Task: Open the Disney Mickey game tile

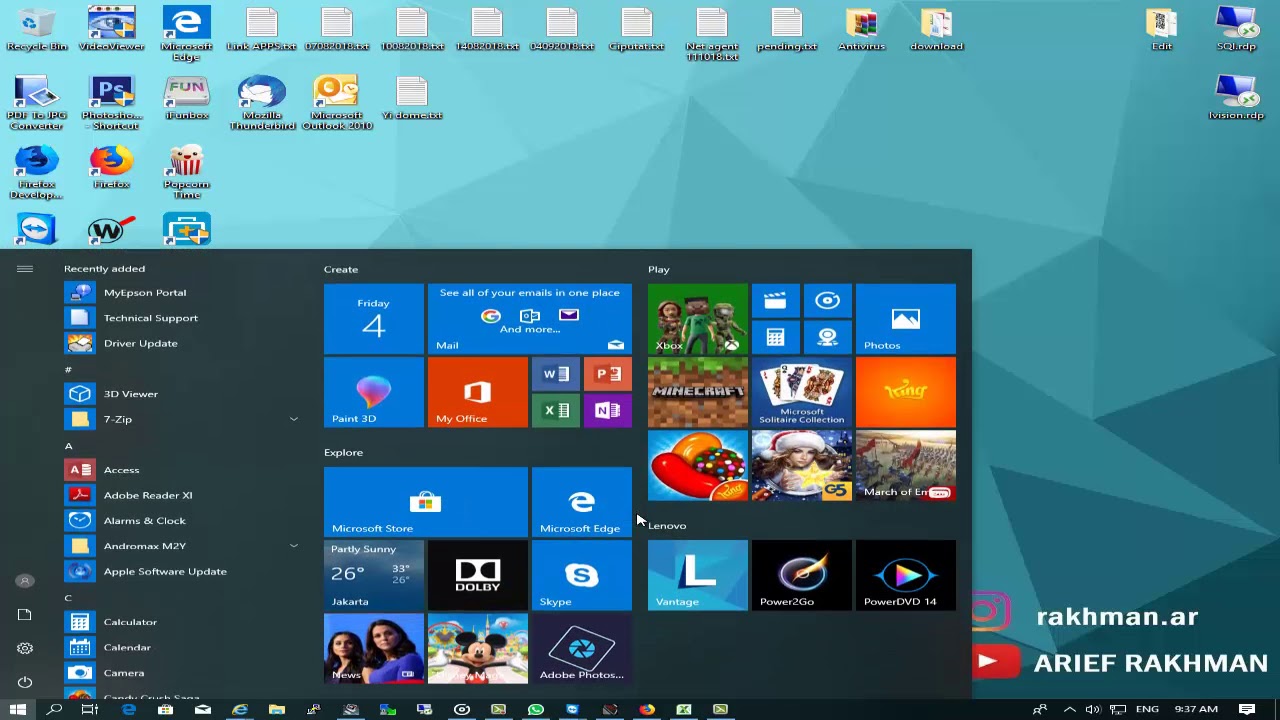Action: pos(477,648)
